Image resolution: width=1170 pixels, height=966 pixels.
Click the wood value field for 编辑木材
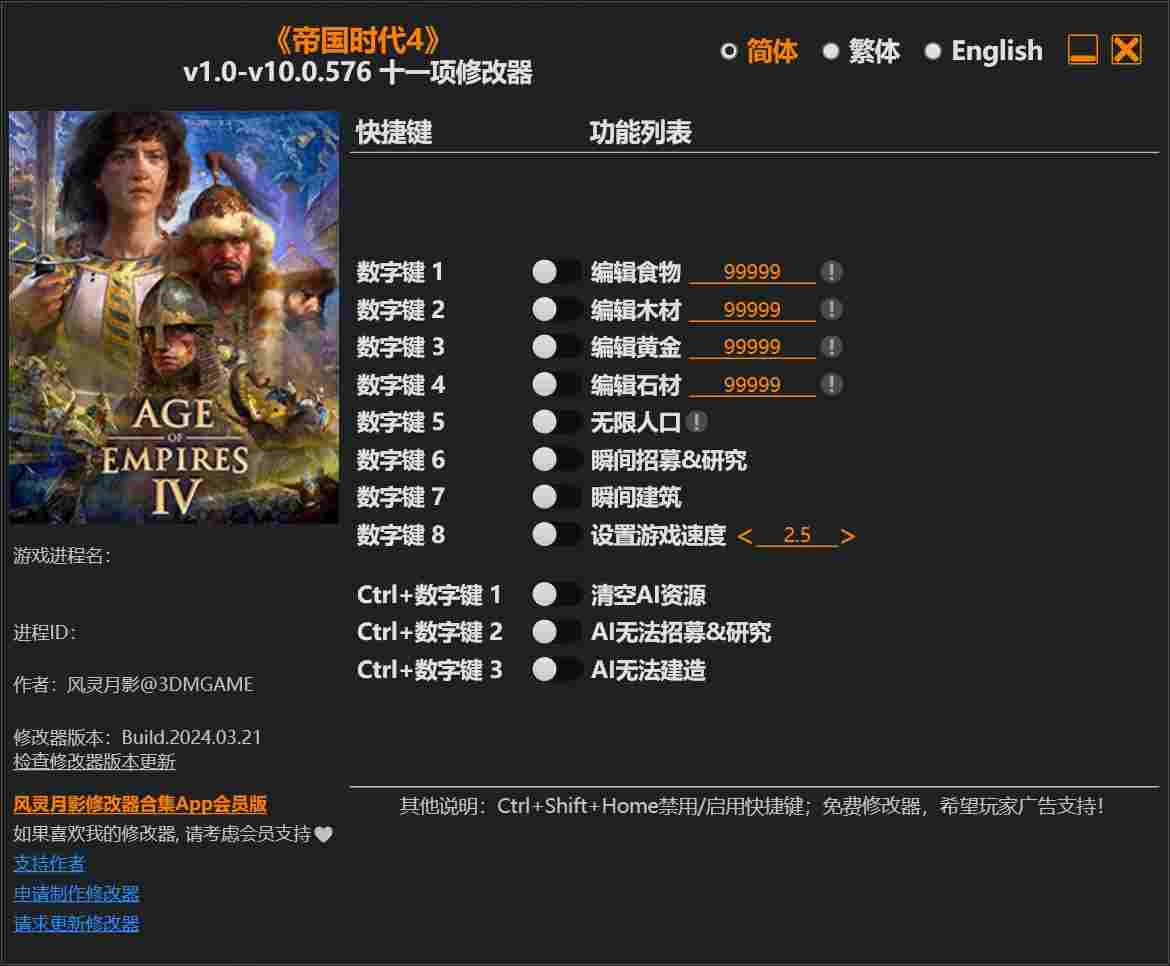pyautogui.click(x=752, y=309)
